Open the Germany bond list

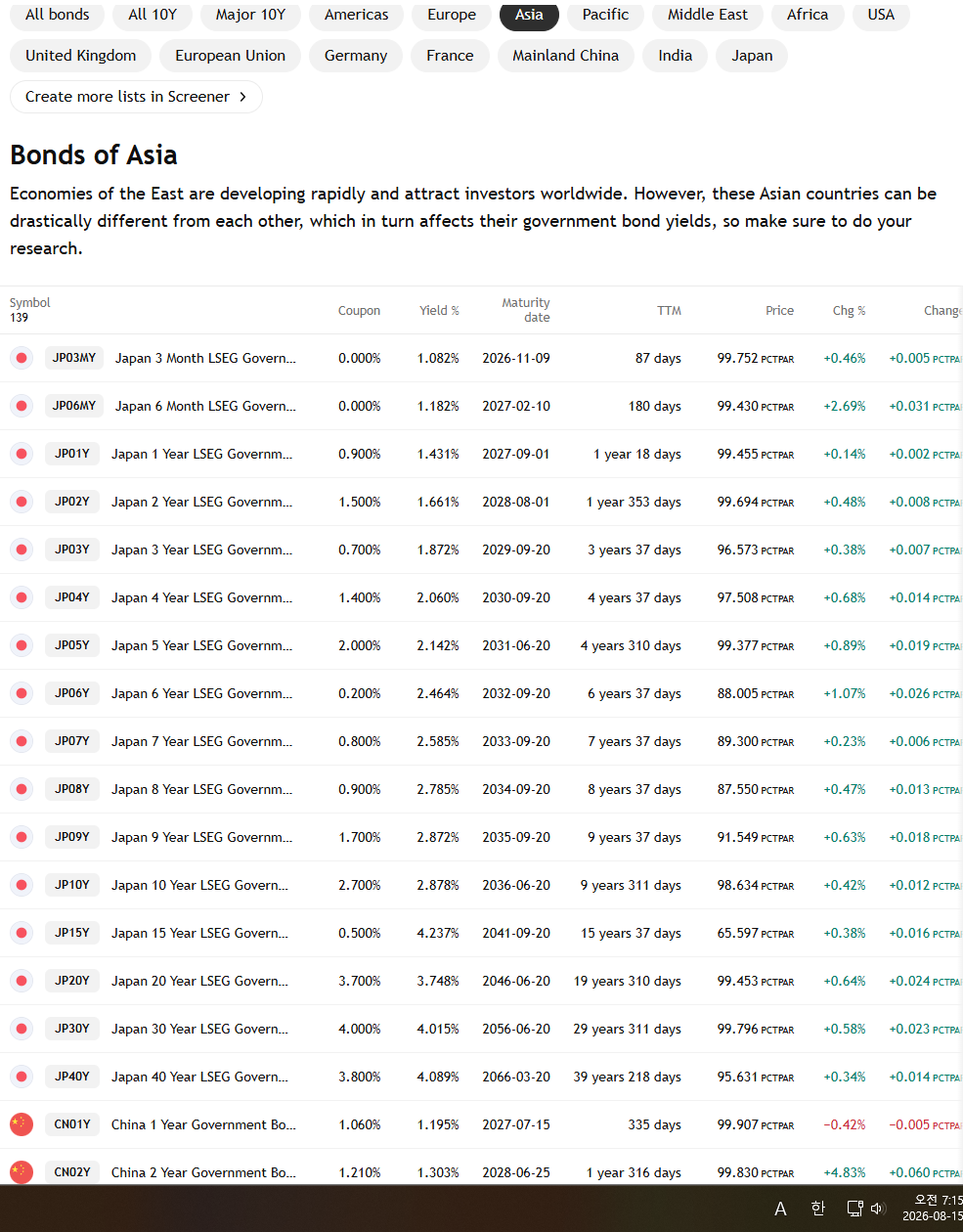(x=356, y=56)
